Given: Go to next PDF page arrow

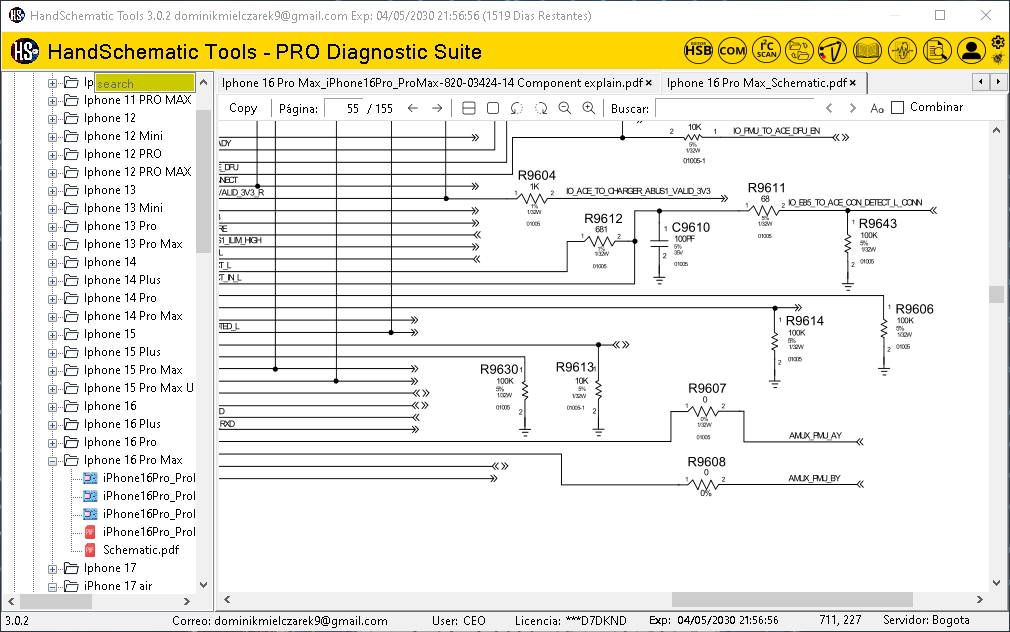Looking at the screenshot, I should pyautogui.click(x=437, y=108).
